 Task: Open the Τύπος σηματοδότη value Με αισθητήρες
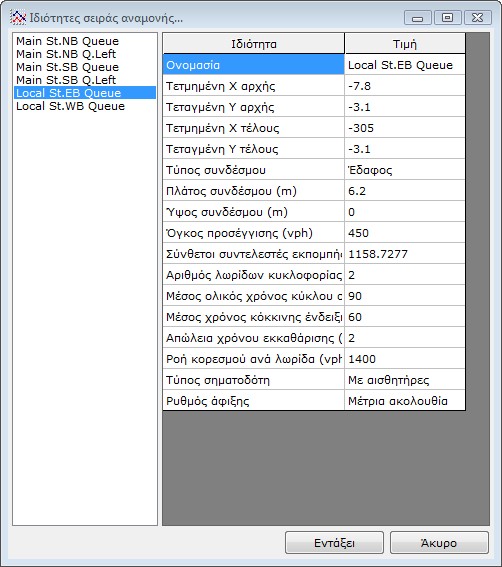[405, 380]
